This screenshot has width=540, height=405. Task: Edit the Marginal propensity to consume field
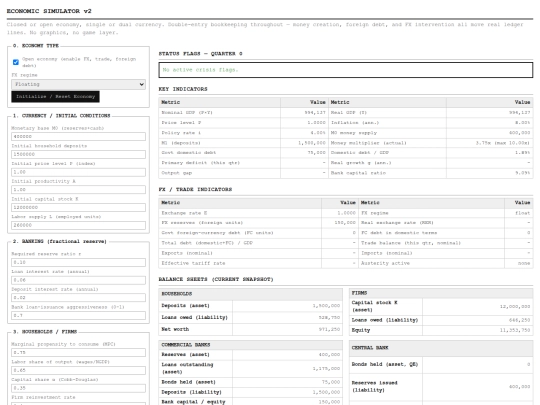[x=79, y=353]
